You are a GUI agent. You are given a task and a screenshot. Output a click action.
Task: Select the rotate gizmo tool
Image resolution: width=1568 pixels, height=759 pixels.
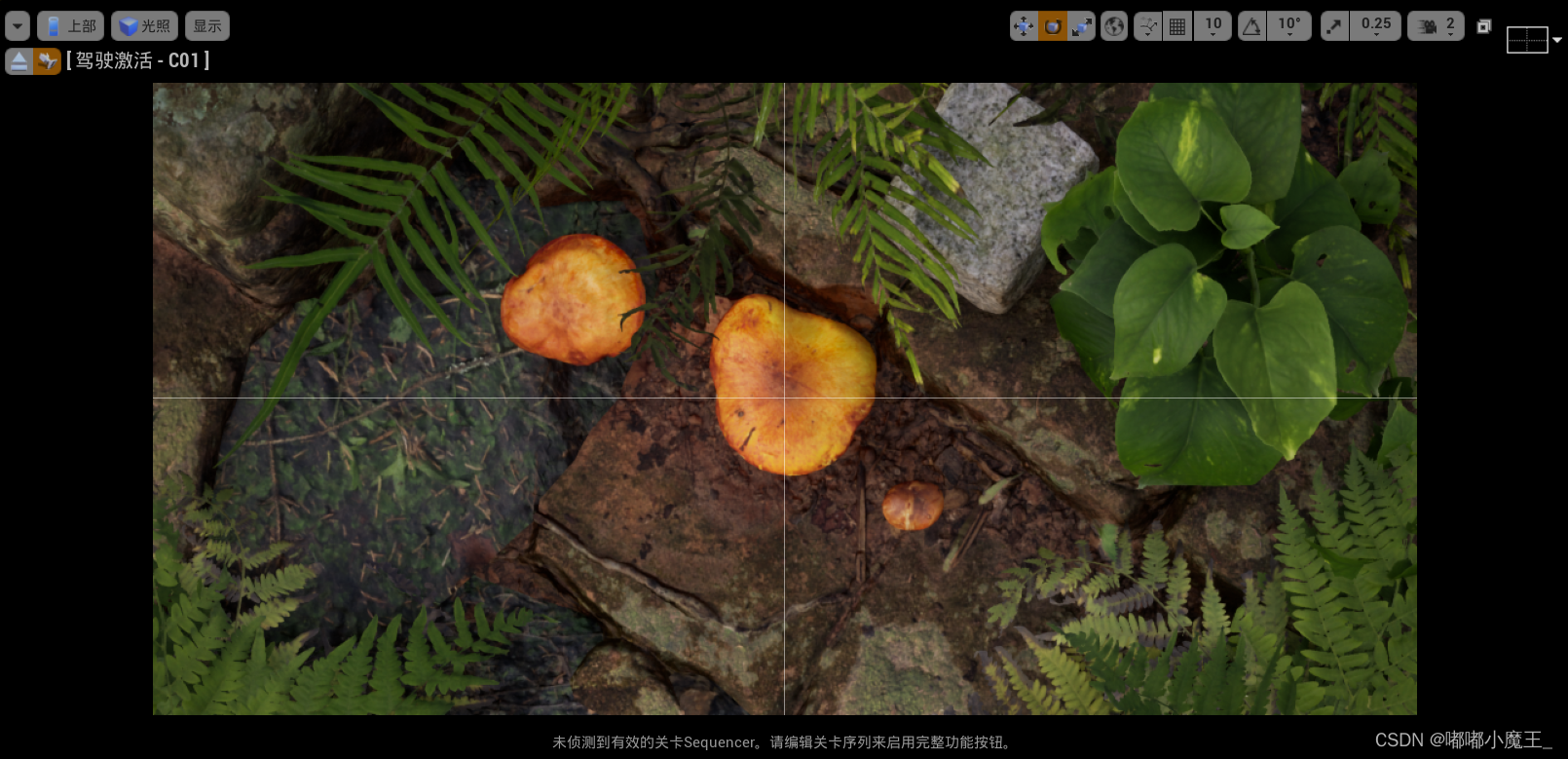tap(1053, 26)
